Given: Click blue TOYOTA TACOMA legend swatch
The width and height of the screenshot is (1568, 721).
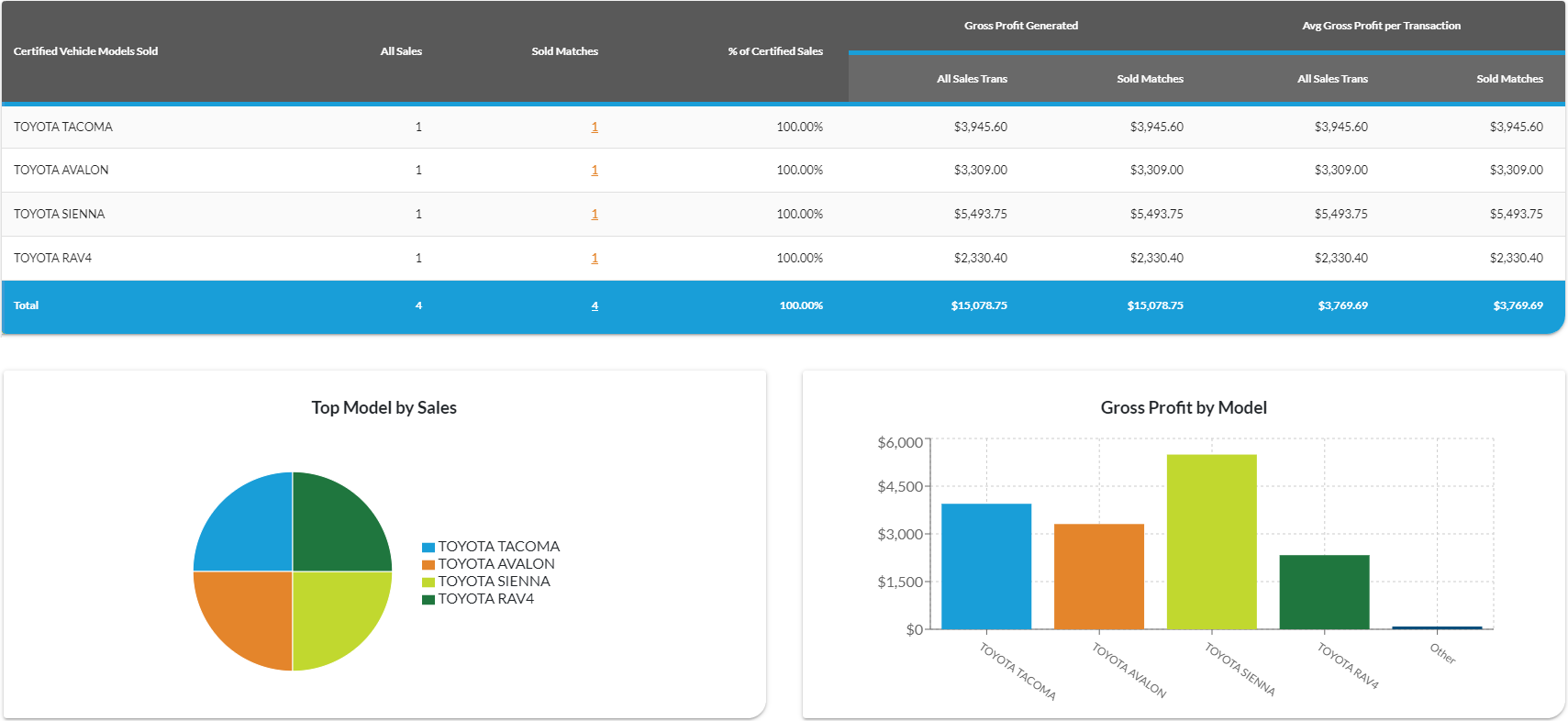Looking at the screenshot, I should (x=428, y=548).
